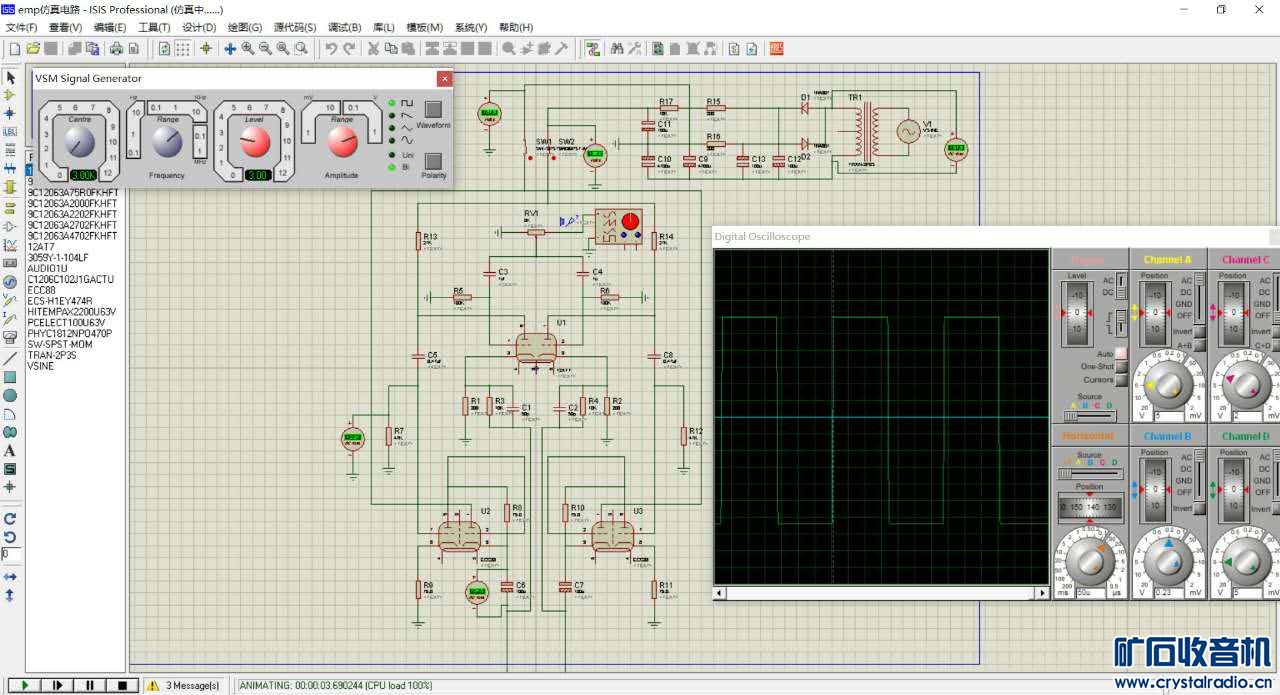This screenshot has height=695, width=1280.
Task: Click the Zoom to area icon
Action: pyautogui.click(x=301, y=48)
